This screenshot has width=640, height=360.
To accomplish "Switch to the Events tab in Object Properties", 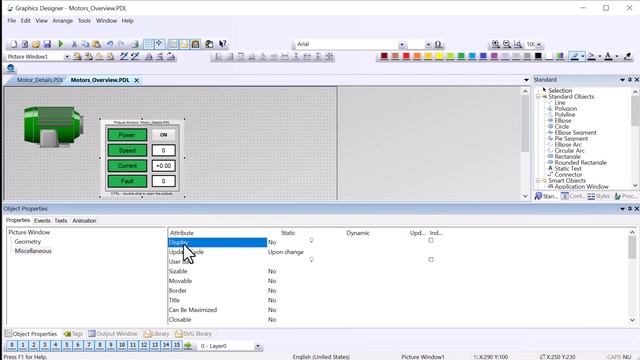I will (x=42, y=220).
